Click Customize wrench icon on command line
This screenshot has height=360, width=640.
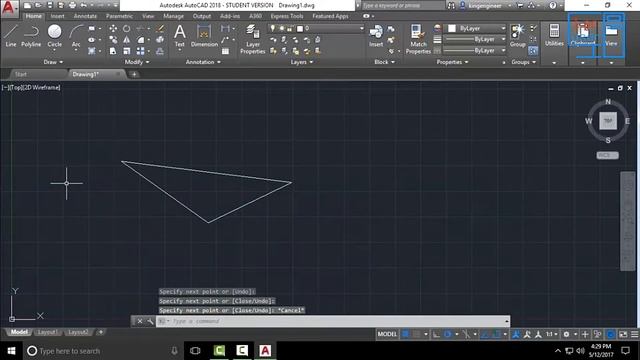[x=150, y=321]
